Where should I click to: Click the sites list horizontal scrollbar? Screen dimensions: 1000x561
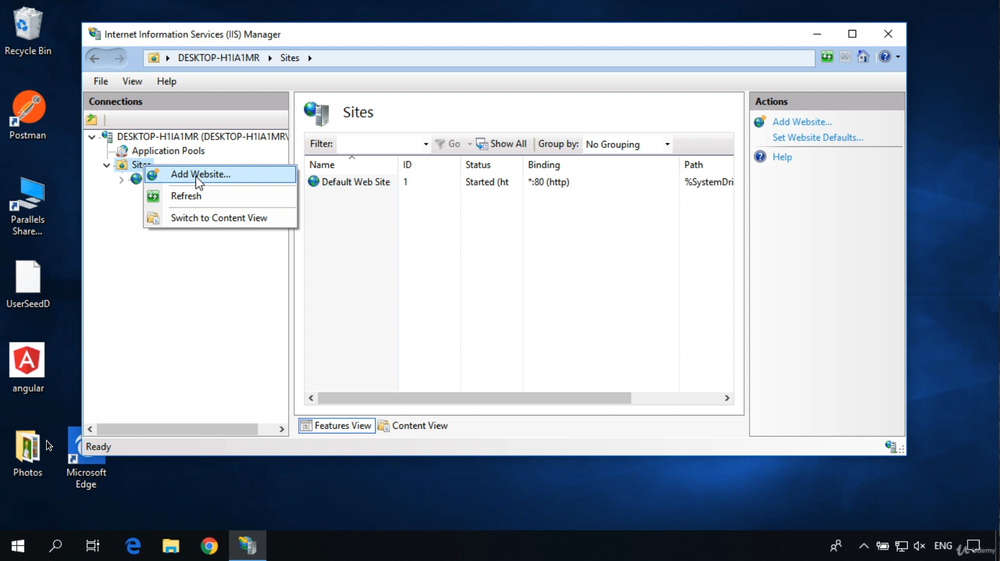474,398
